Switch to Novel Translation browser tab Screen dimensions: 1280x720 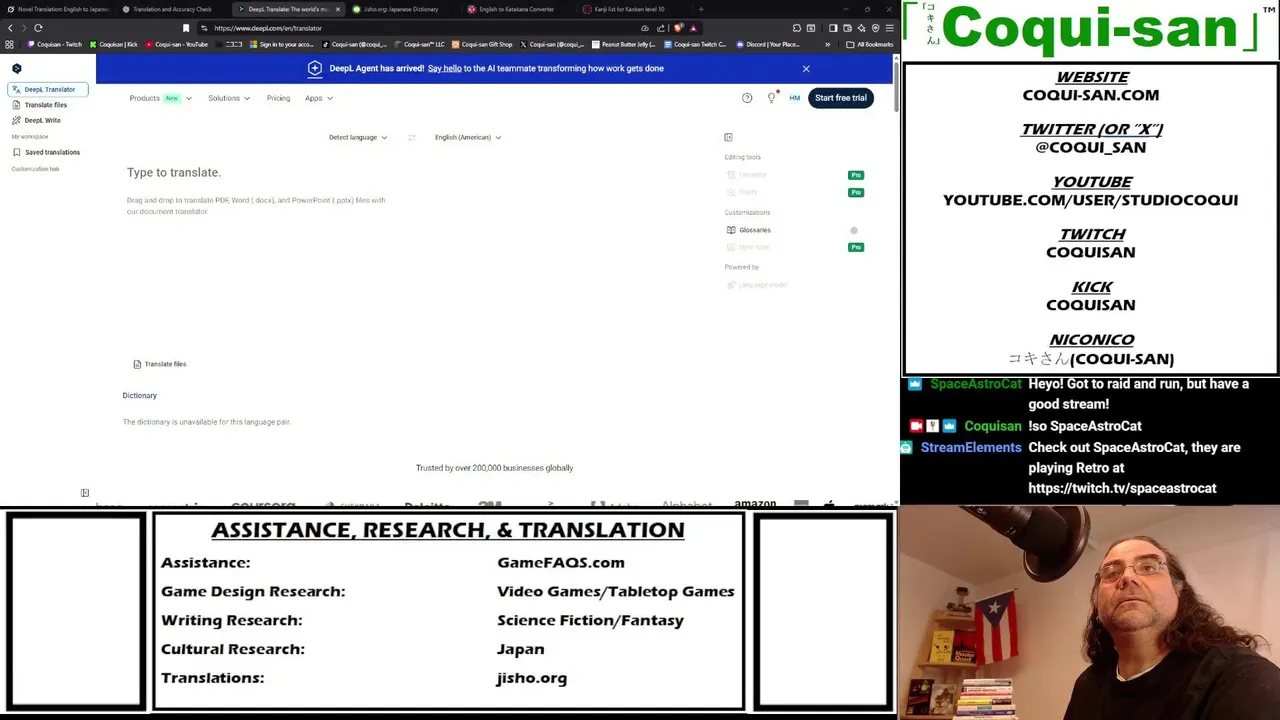(x=58, y=9)
